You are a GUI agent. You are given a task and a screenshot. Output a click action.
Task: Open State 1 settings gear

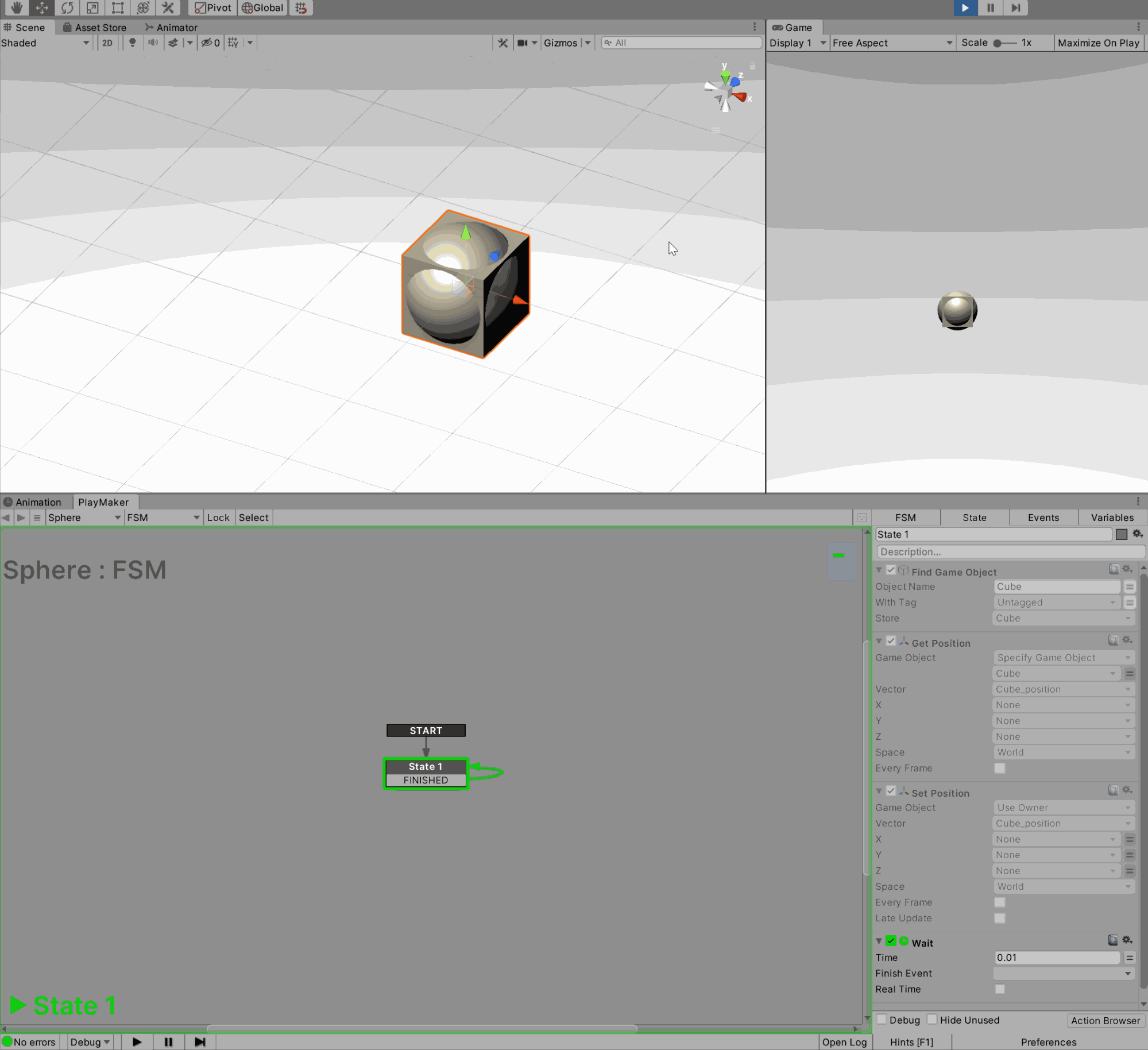(1137, 534)
